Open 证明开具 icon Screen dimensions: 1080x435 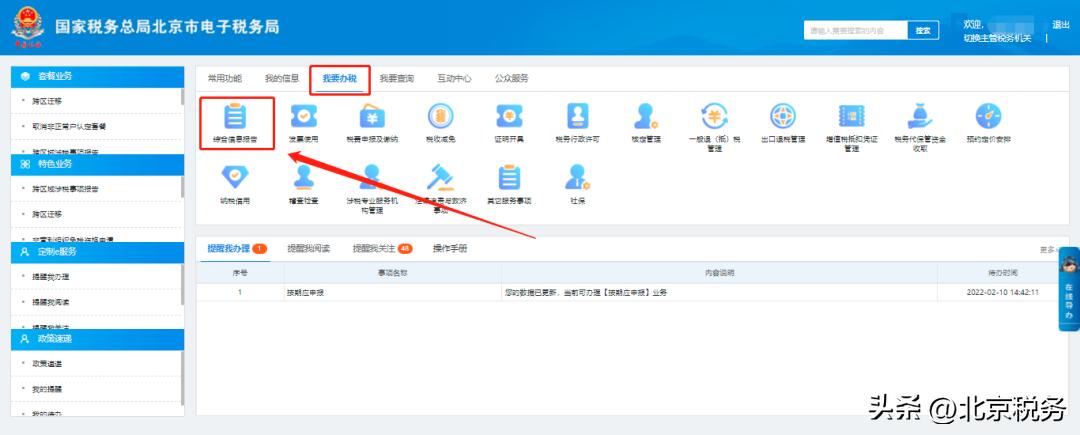(509, 116)
